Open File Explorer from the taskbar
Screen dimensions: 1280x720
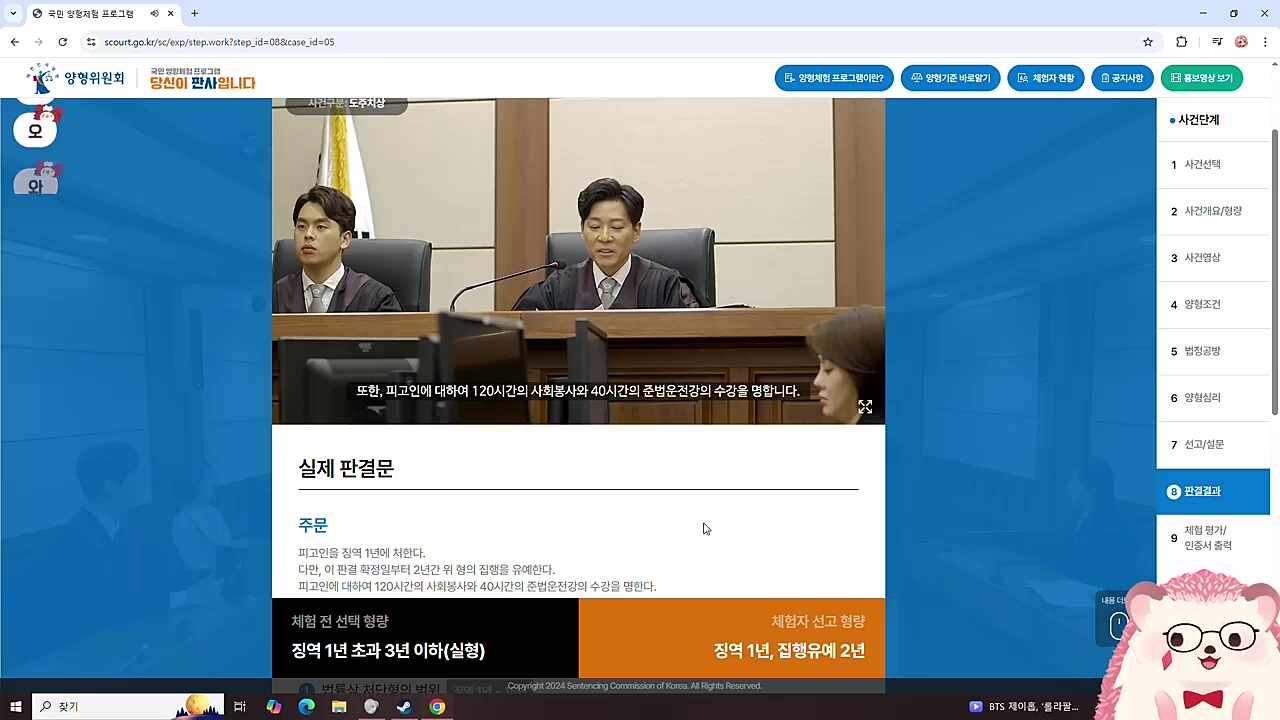(x=339, y=707)
